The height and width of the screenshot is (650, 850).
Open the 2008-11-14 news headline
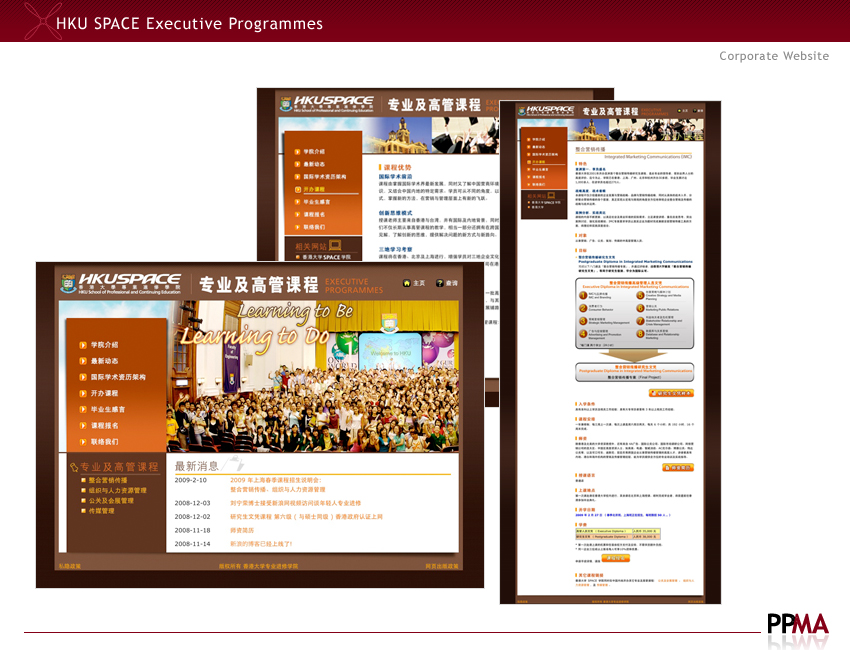261,544
